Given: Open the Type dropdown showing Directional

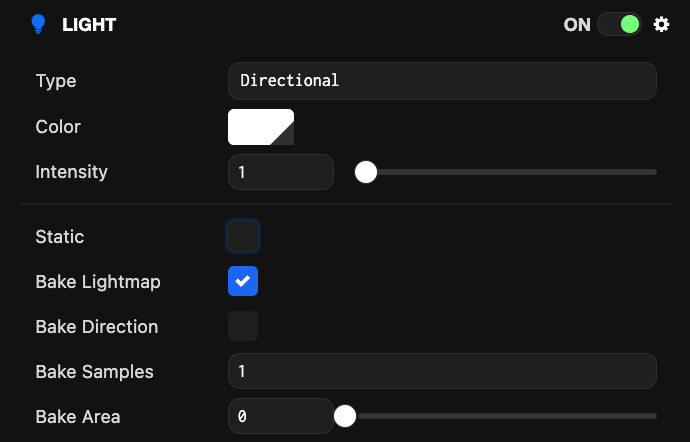Looking at the screenshot, I should point(442,81).
